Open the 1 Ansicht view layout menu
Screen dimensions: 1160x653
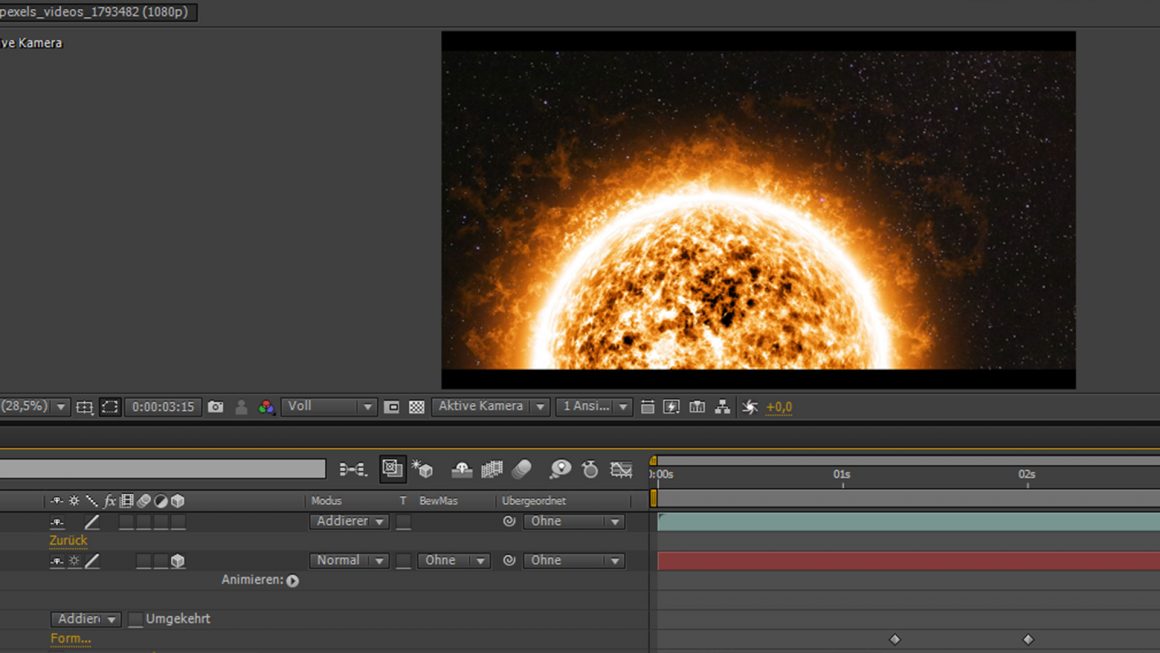click(x=594, y=407)
